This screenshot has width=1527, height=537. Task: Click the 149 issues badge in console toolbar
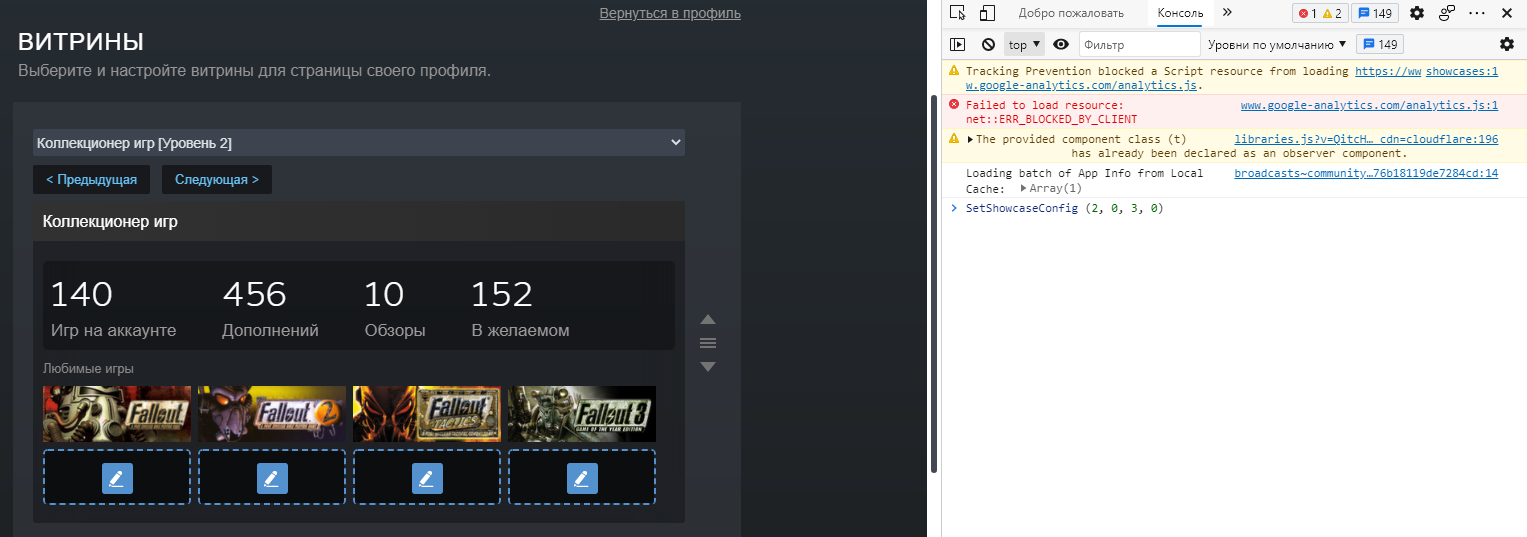[x=1380, y=44]
